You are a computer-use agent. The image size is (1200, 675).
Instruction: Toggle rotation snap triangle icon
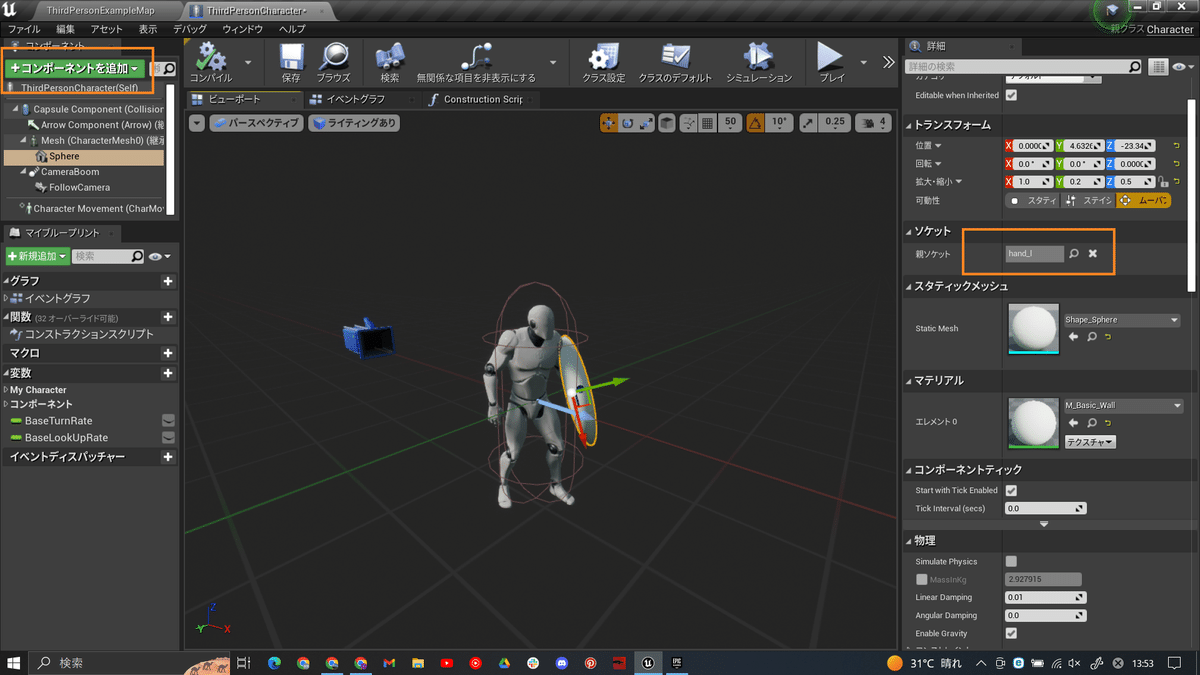pos(755,123)
